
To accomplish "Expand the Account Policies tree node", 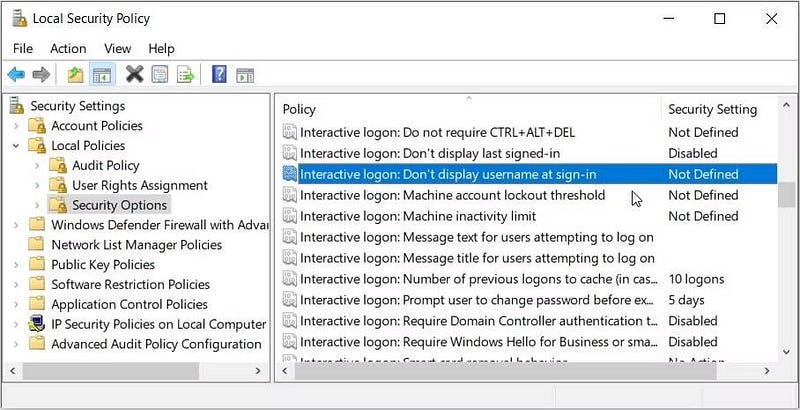I will click(16, 125).
